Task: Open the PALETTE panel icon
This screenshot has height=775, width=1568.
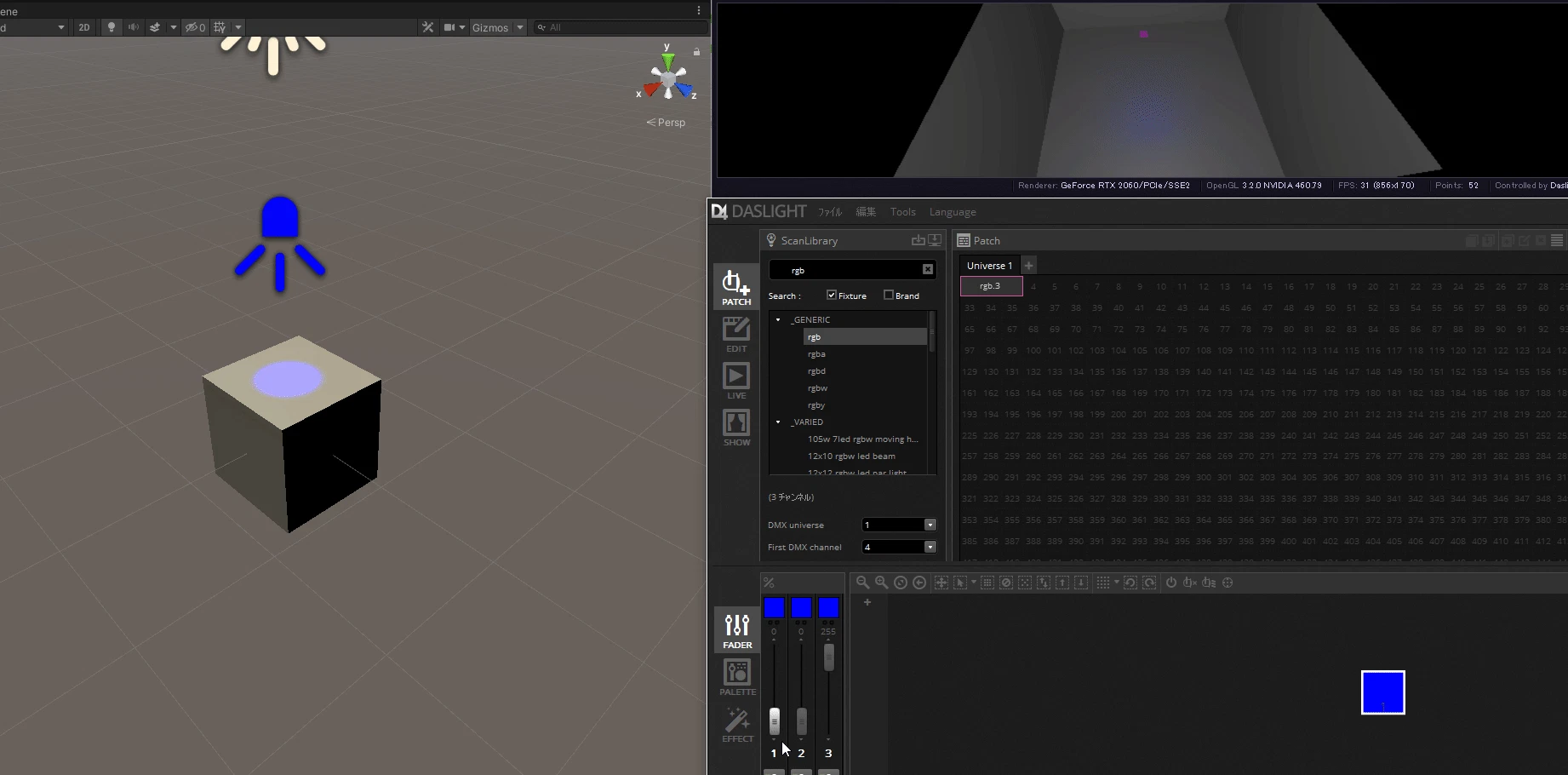Action: pos(737,678)
